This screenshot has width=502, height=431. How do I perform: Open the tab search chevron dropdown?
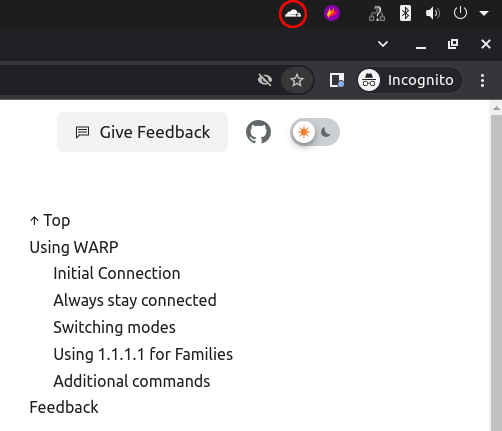click(383, 44)
